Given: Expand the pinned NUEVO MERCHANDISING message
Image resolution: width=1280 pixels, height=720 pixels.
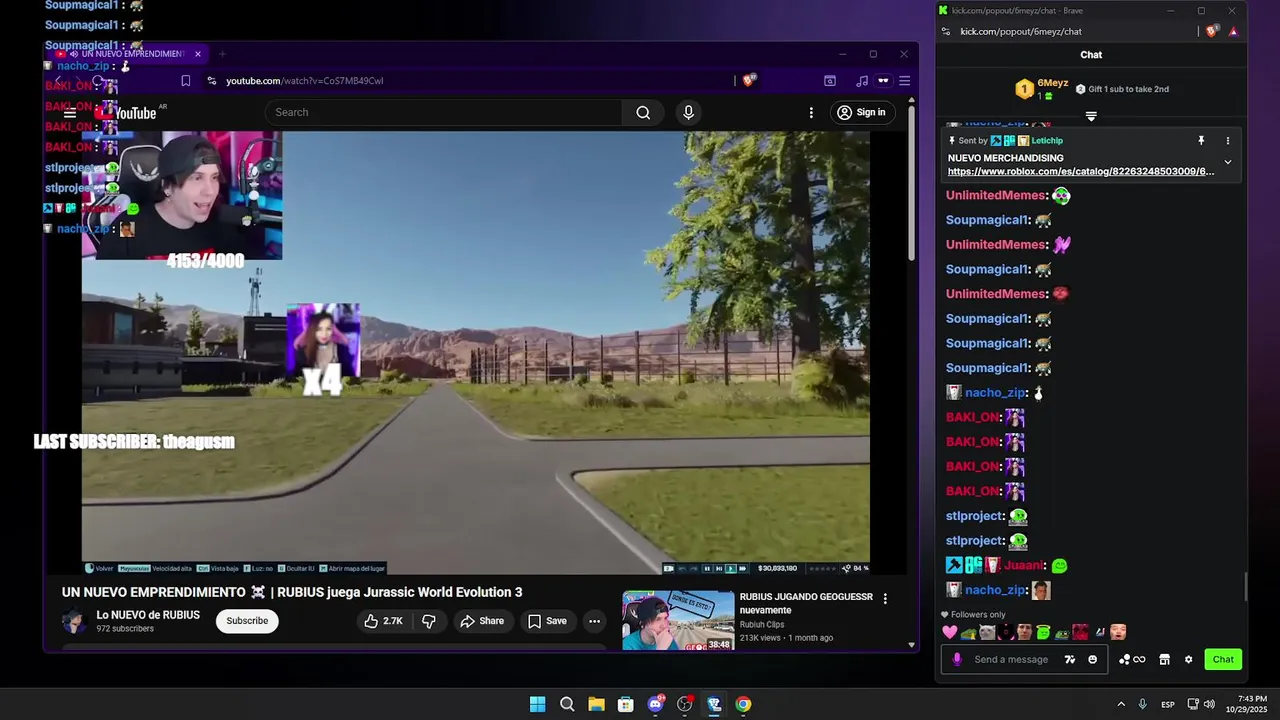Looking at the screenshot, I should pos(1228,162).
